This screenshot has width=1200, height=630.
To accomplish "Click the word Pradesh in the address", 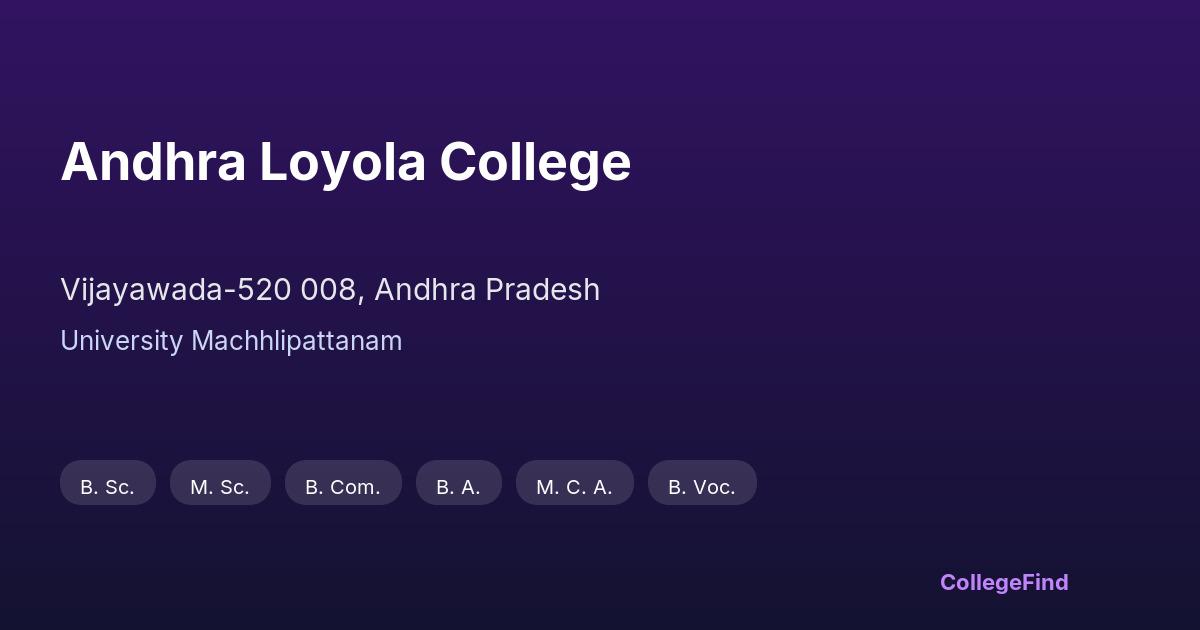I will (x=543, y=290).
